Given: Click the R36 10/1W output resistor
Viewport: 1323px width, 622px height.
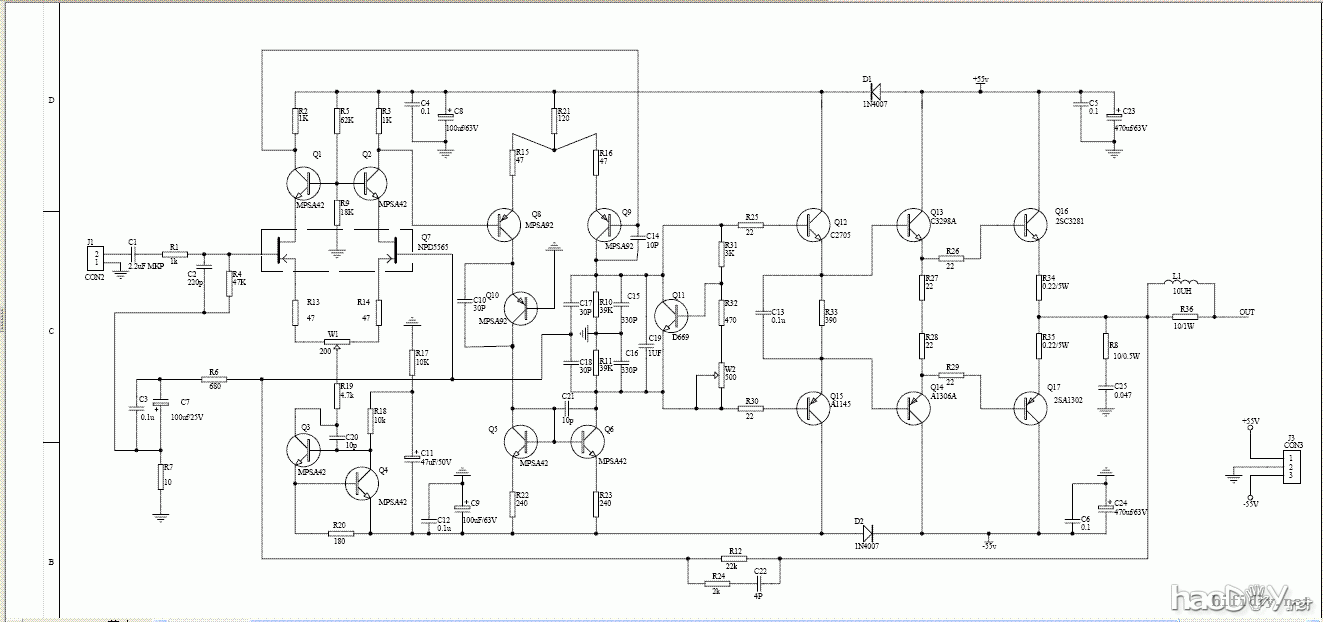Looking at the screenshot, I should point(1186,317).
